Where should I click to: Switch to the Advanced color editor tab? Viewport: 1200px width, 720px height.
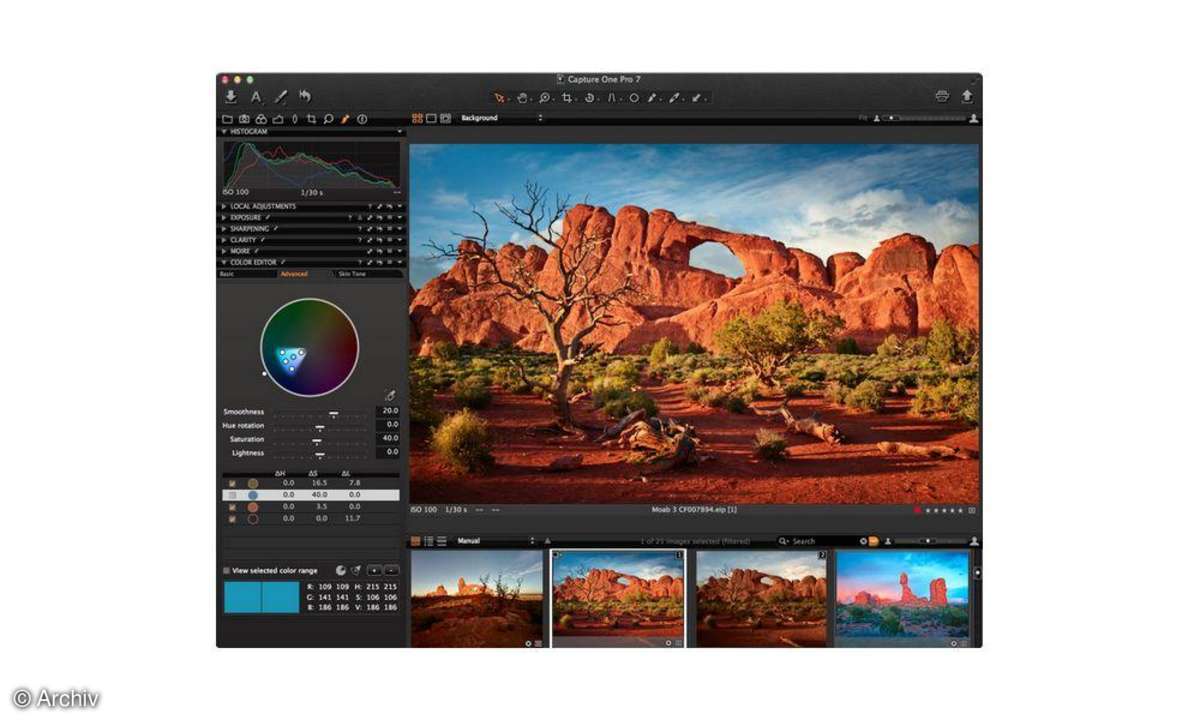click(307, 273)
